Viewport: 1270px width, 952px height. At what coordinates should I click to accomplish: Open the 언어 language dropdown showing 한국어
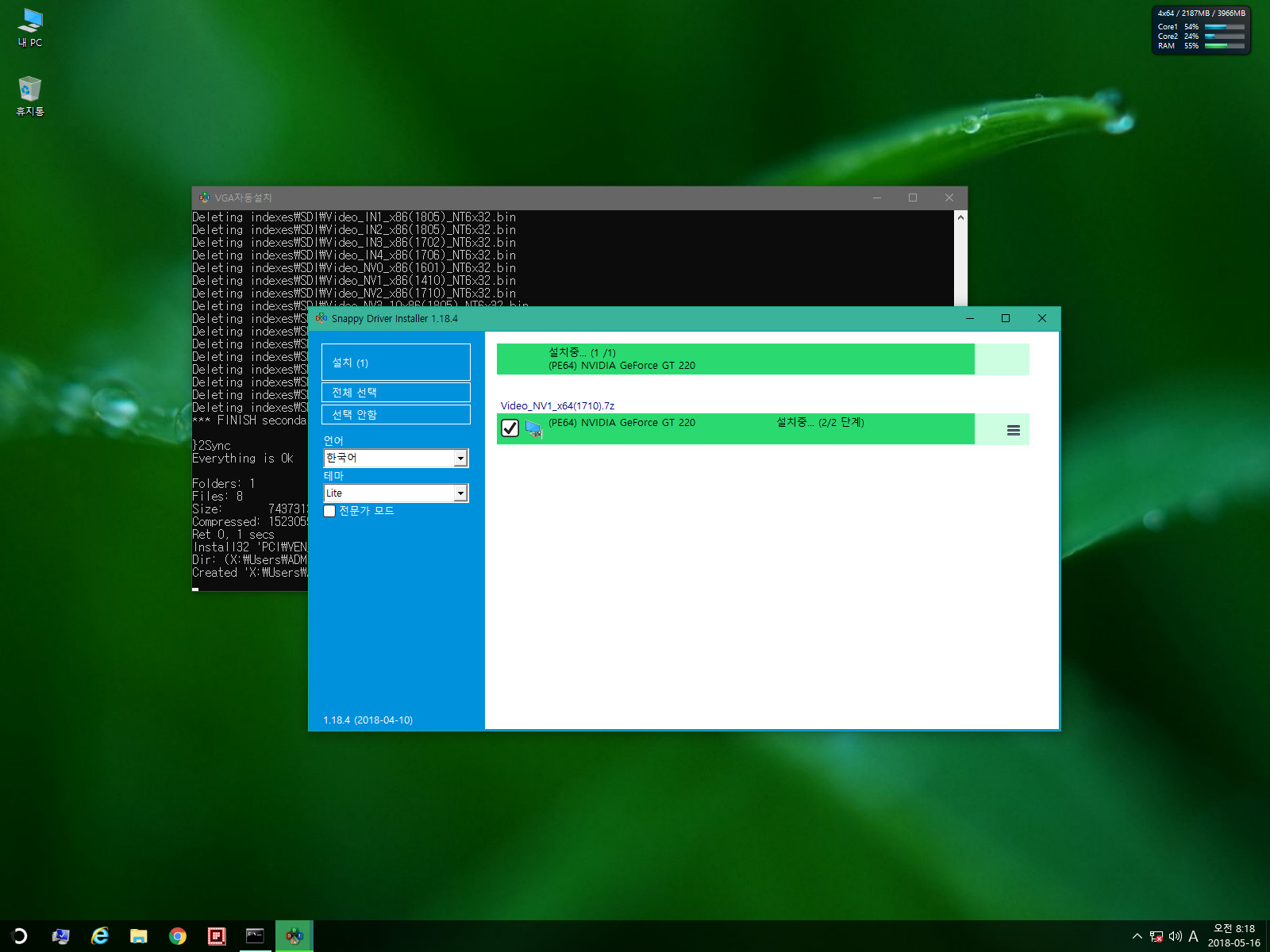(x=396, y=458)
